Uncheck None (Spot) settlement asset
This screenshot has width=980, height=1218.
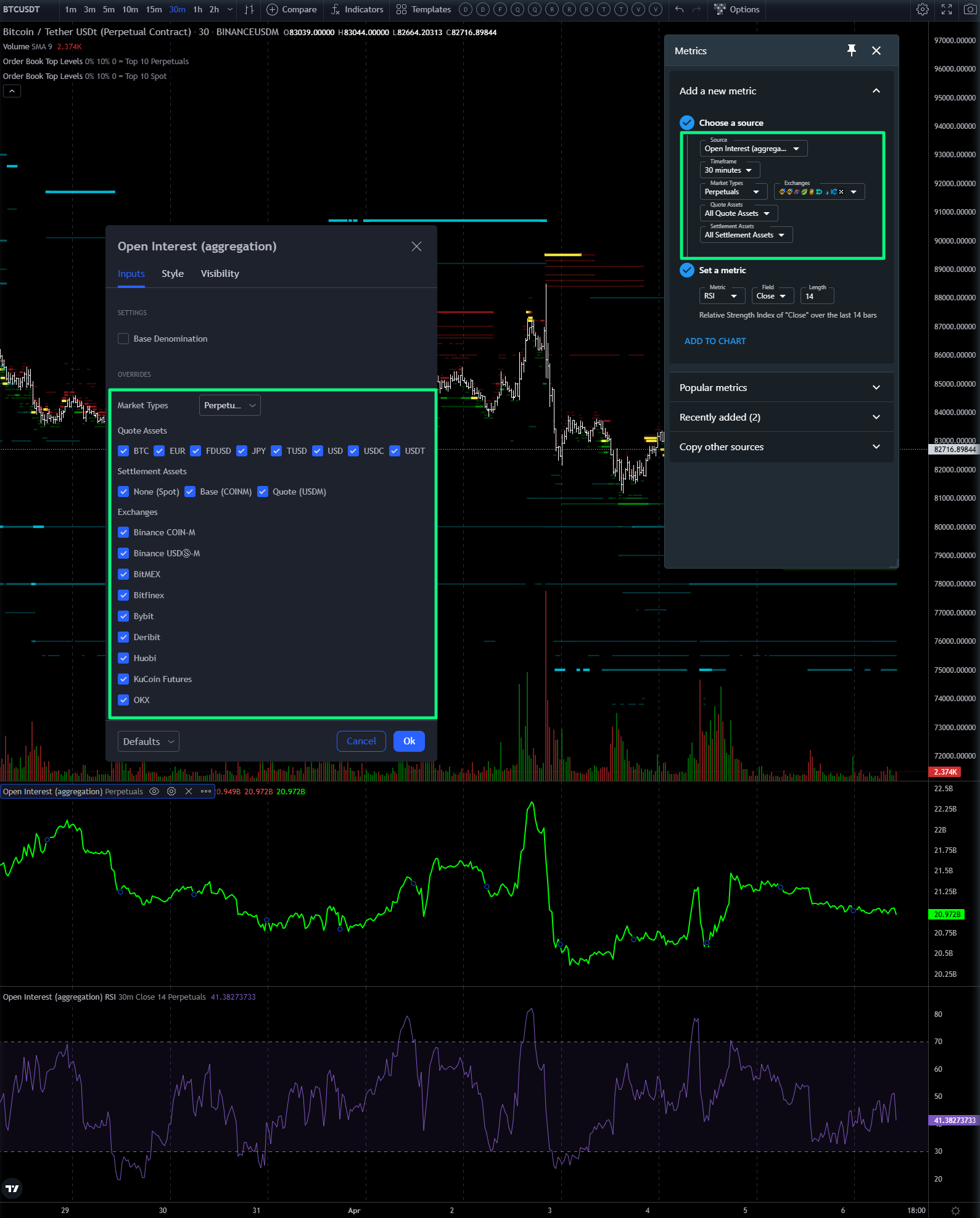click(123, 492)
